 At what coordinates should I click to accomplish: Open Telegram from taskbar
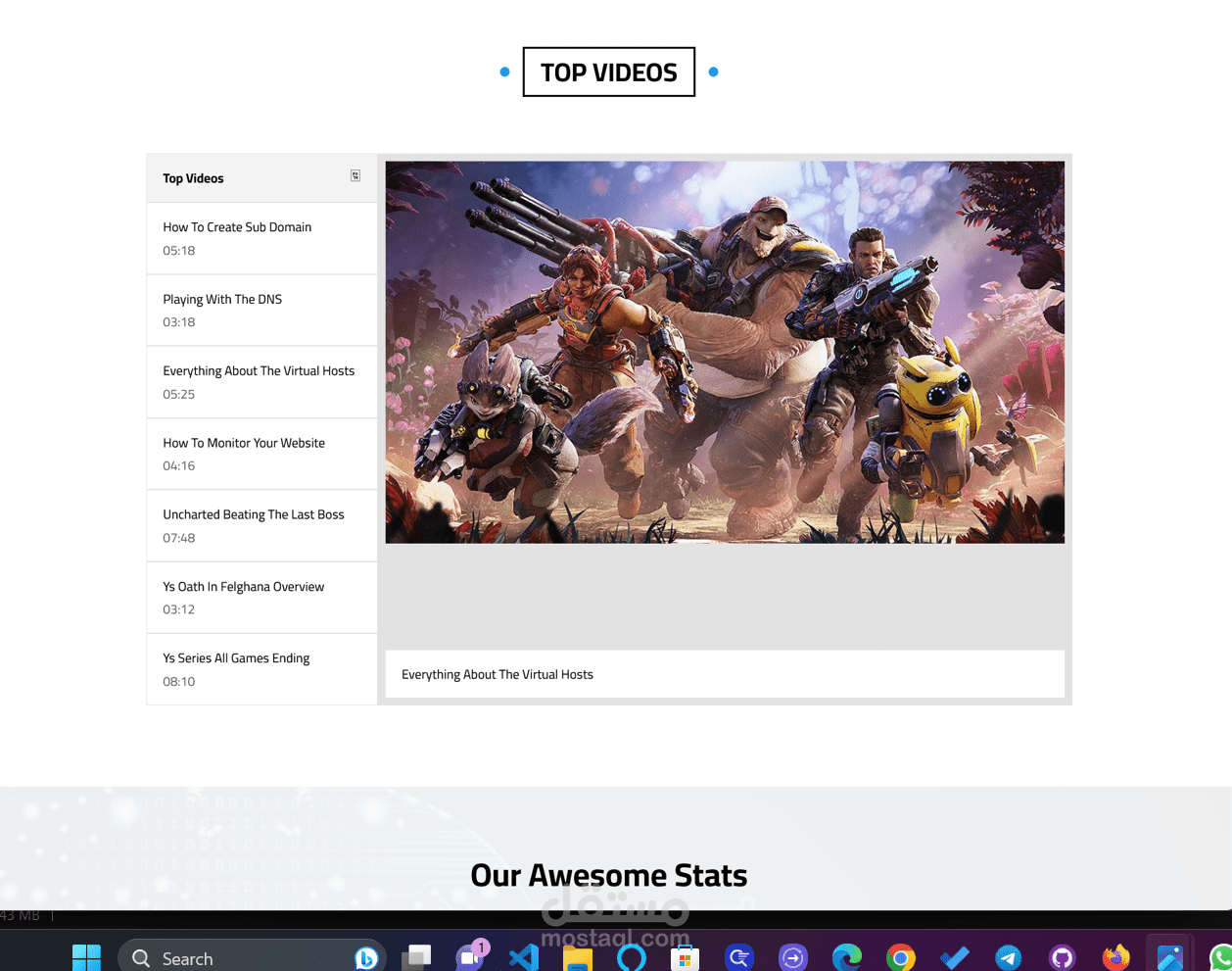(x=1009, y=957)
